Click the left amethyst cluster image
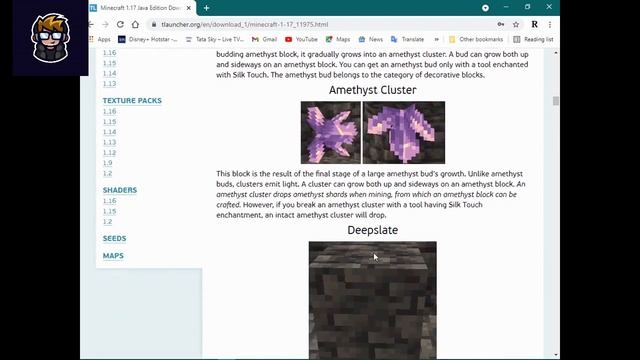640x360 pixels. coord(331,133)
